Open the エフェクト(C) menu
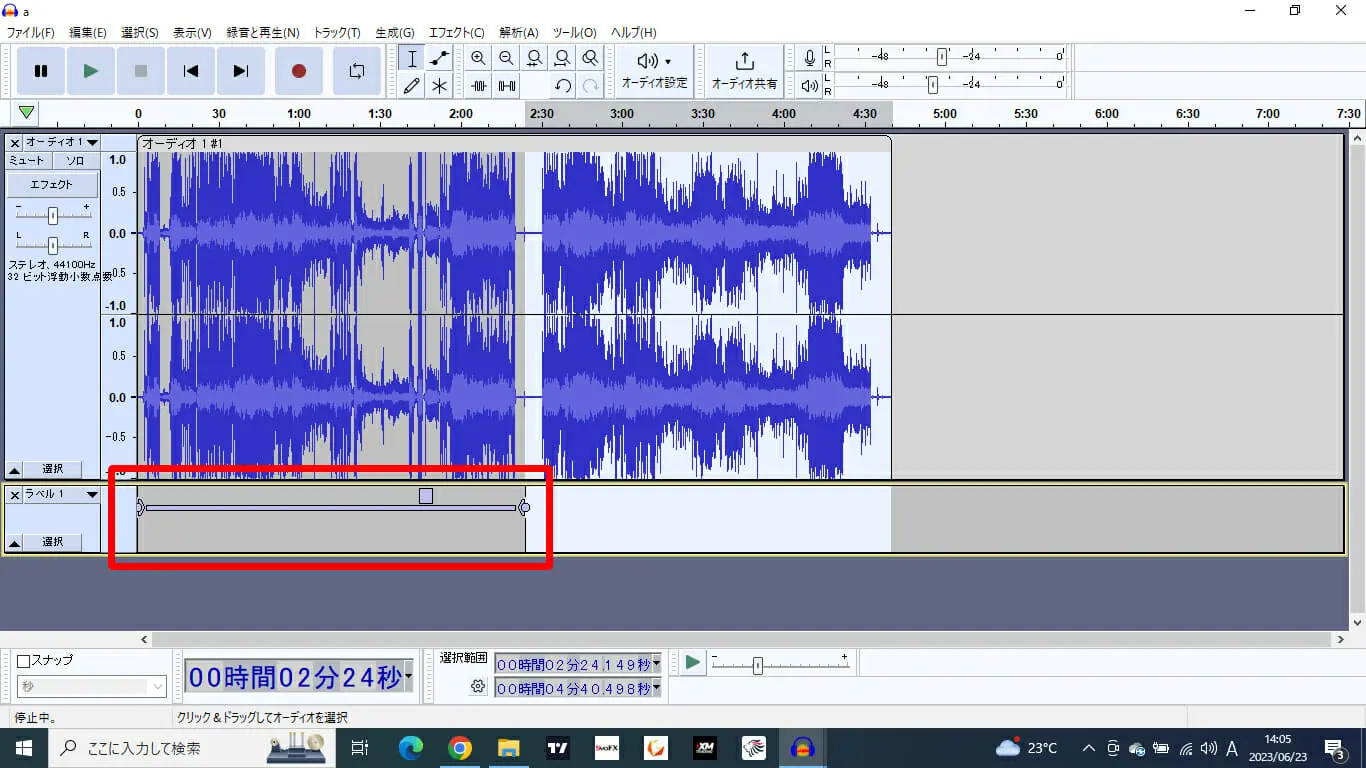Viewport: 1366px width, 768px height. pos(456,33)
